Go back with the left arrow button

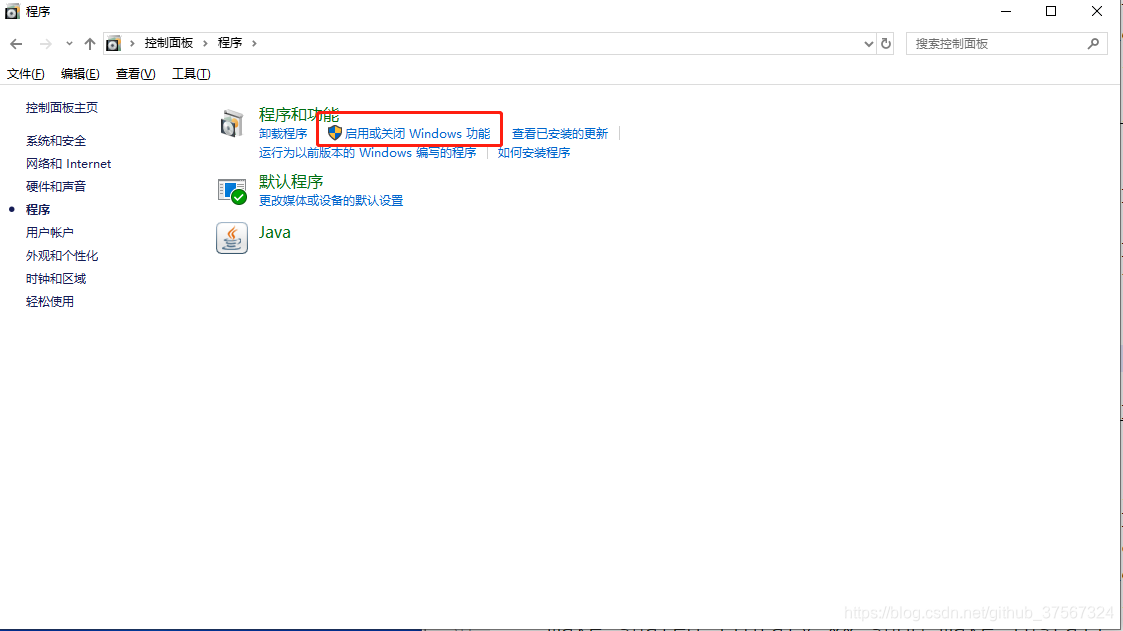pos(16,44)
